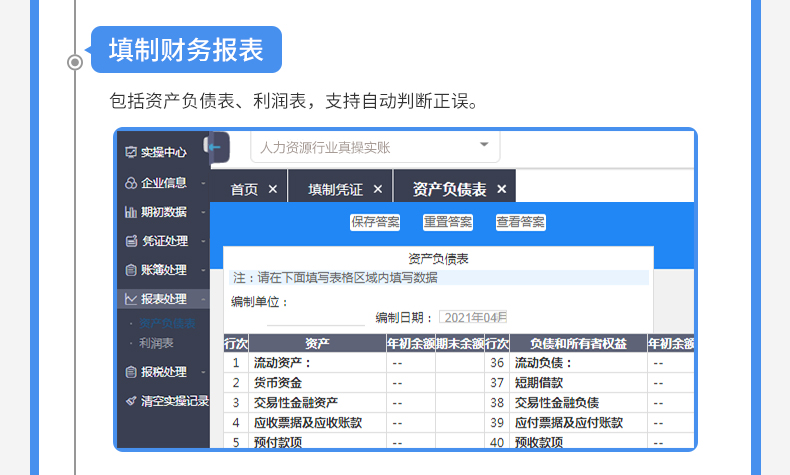The image size is (790, 475).
Task: Expand the 期初数据 menu chevron
Action: [203, 213]
